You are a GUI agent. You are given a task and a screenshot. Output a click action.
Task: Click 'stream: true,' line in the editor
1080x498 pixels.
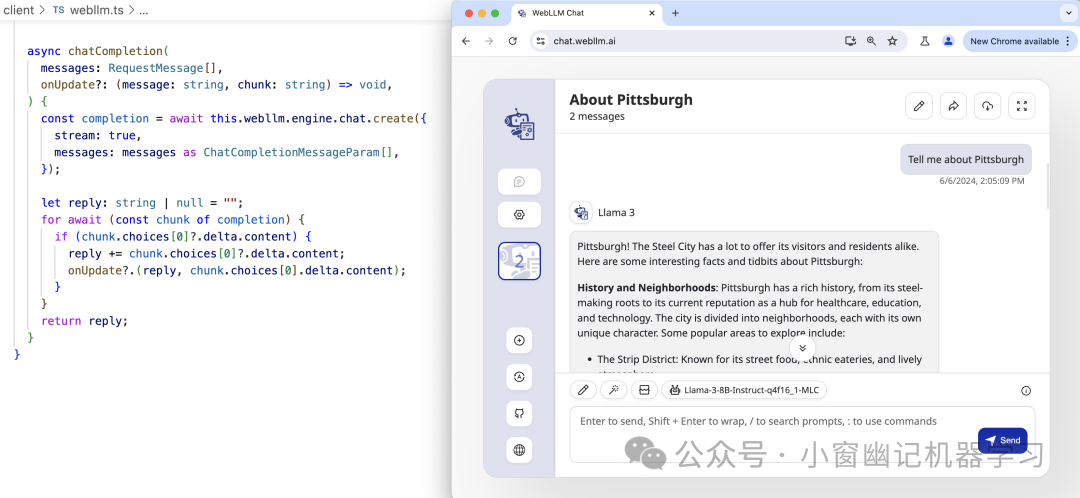pos(98,135)
